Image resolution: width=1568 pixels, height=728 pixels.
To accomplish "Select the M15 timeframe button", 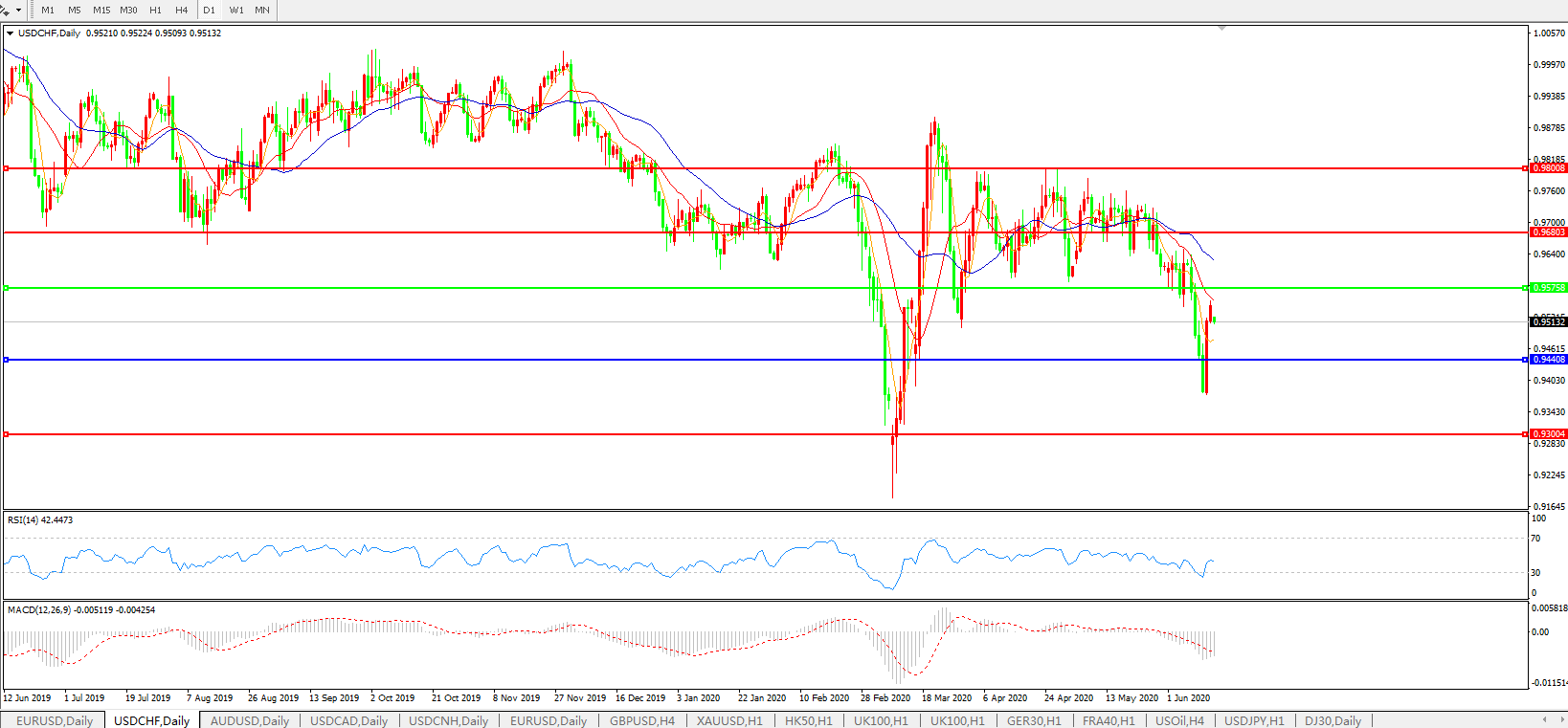I will click(x=101, y=10).
